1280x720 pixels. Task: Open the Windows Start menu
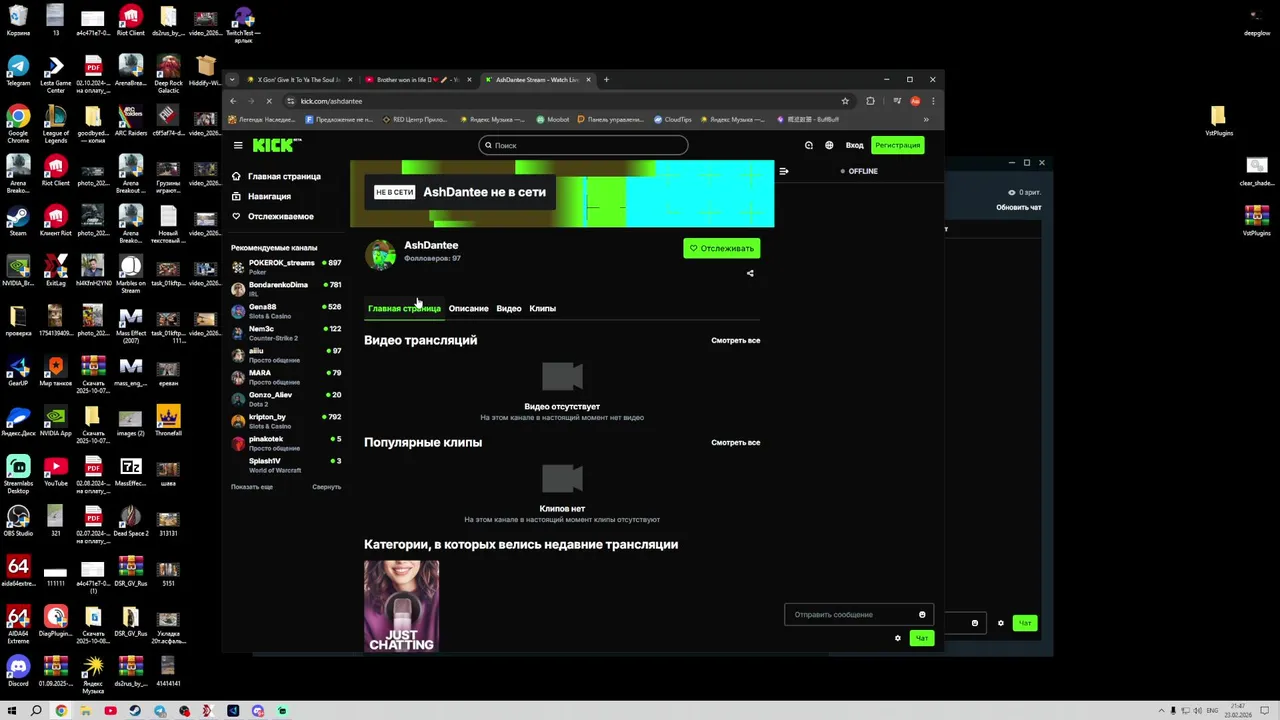(12, 711)
